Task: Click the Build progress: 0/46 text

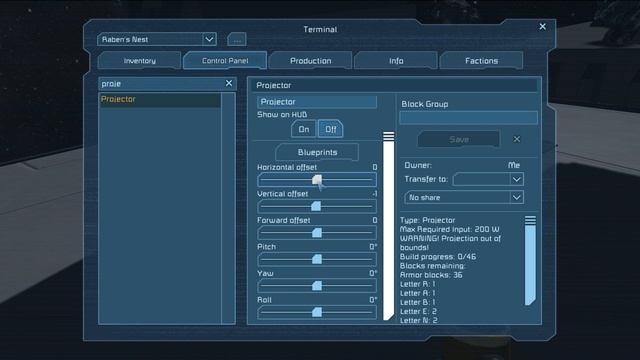Action: coord(438,257)
